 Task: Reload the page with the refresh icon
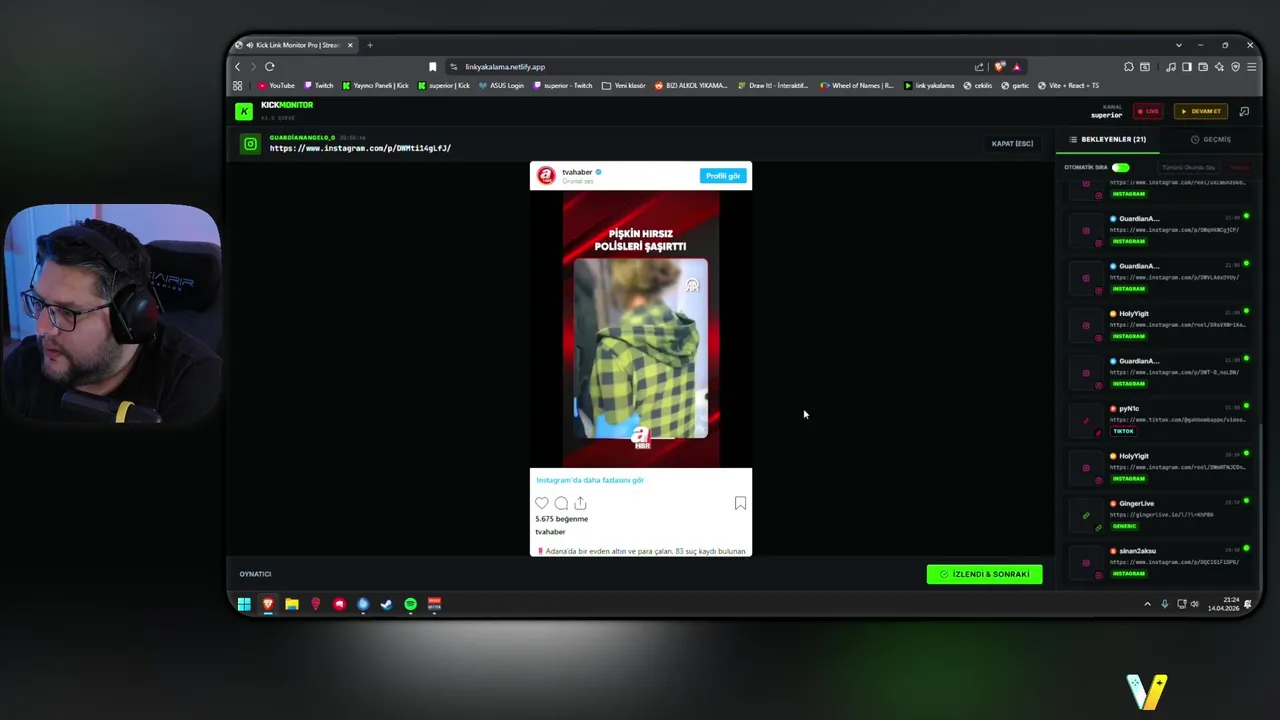269,67
